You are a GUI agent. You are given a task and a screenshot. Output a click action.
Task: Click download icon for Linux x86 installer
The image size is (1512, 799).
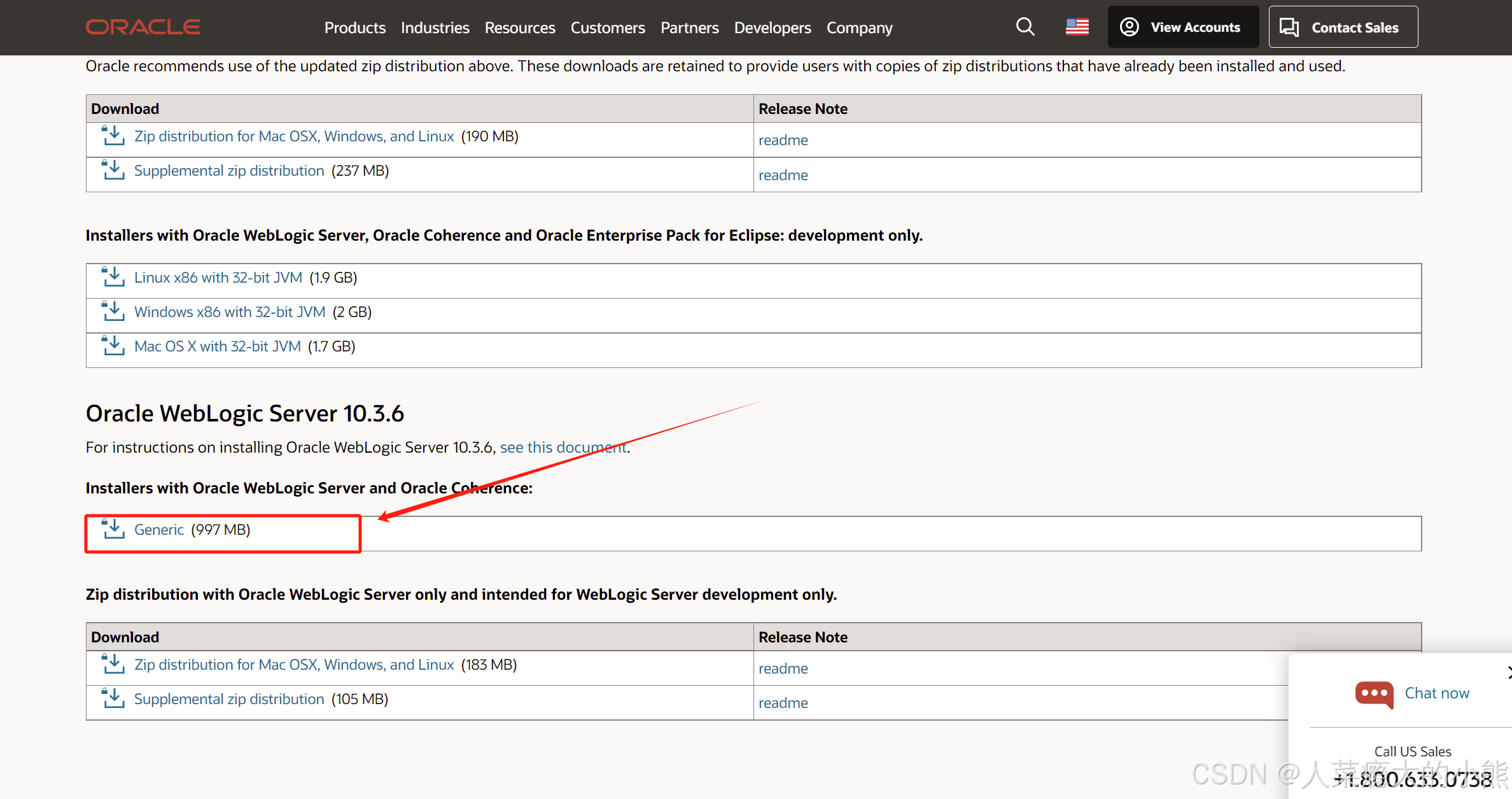tap(113, 277)
